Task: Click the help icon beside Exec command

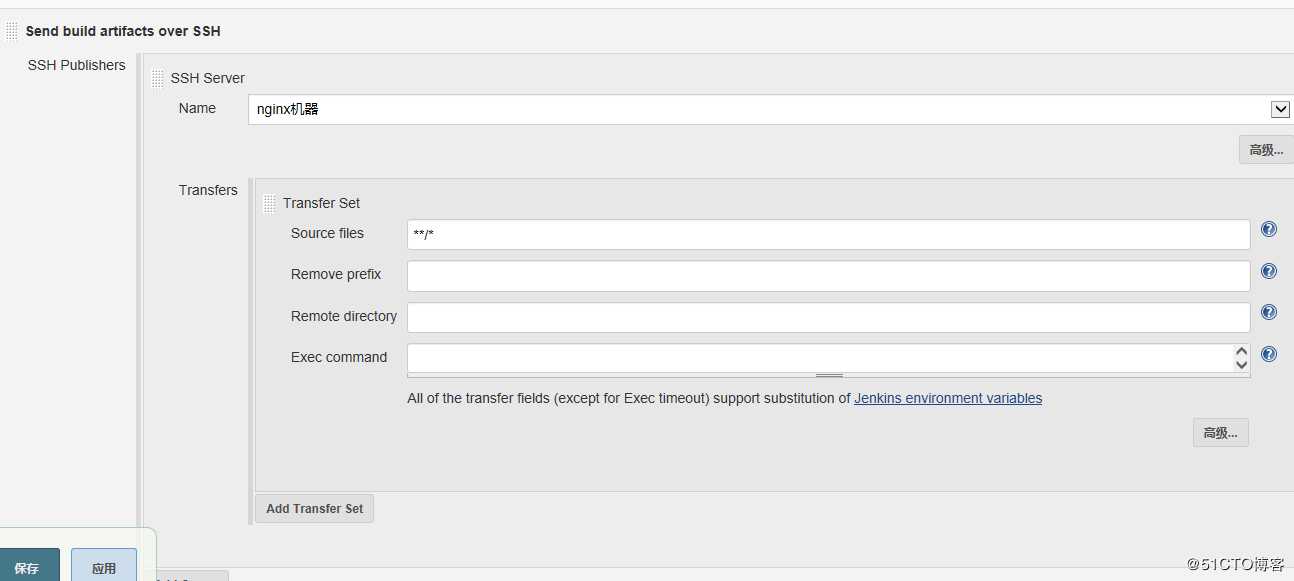Action: (1269, 354)
